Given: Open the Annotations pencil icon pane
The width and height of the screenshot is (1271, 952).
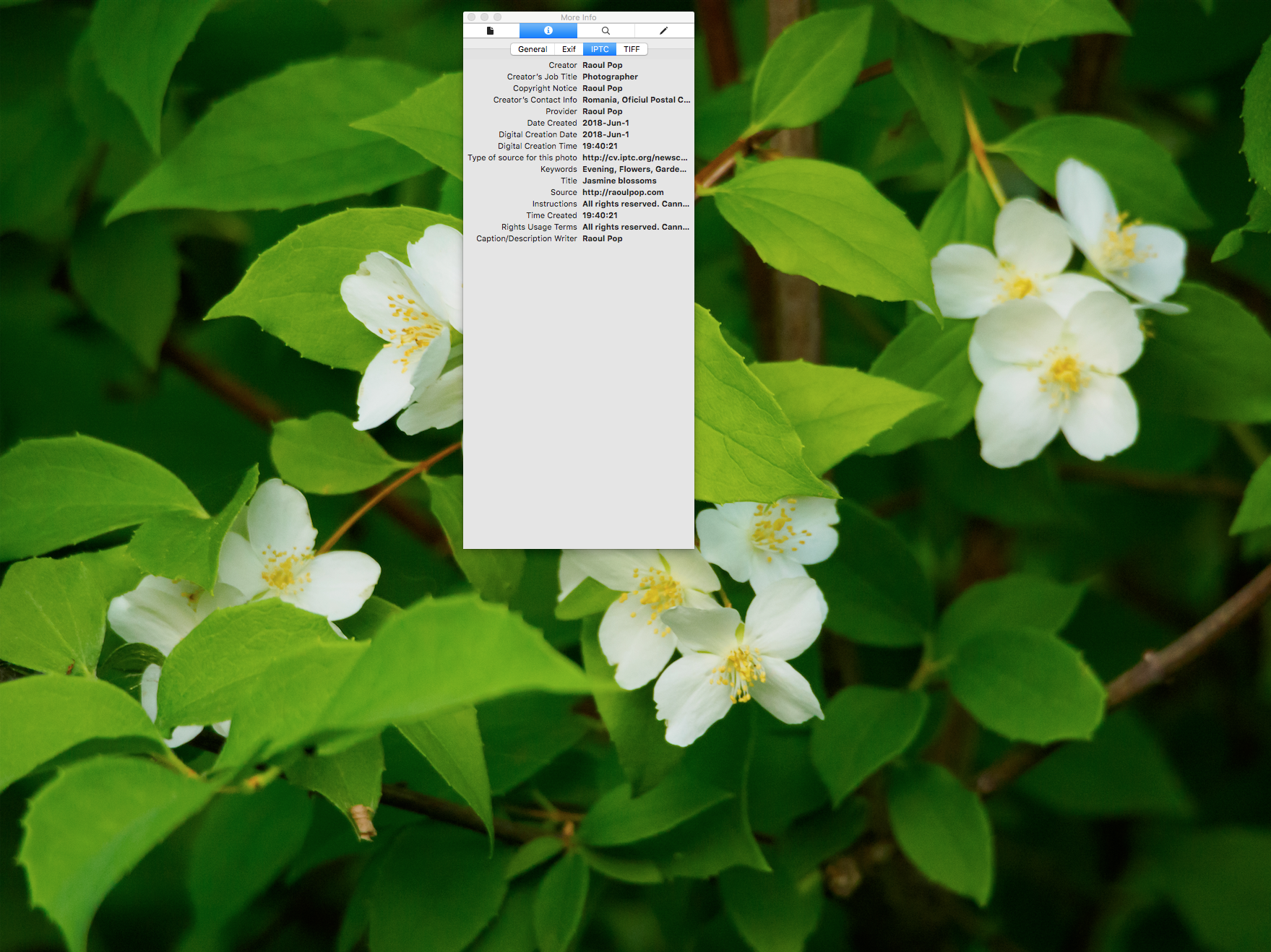Looking at the screenshot, I should coord(664,30).
